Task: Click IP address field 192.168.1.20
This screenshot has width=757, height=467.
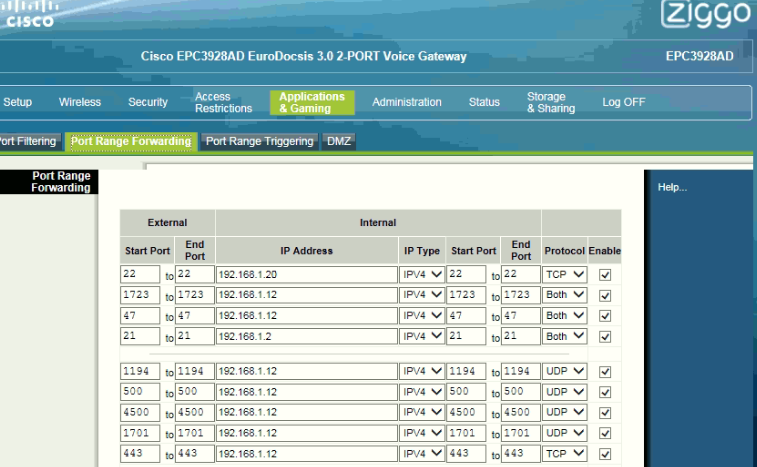Action: coord(307,274)
